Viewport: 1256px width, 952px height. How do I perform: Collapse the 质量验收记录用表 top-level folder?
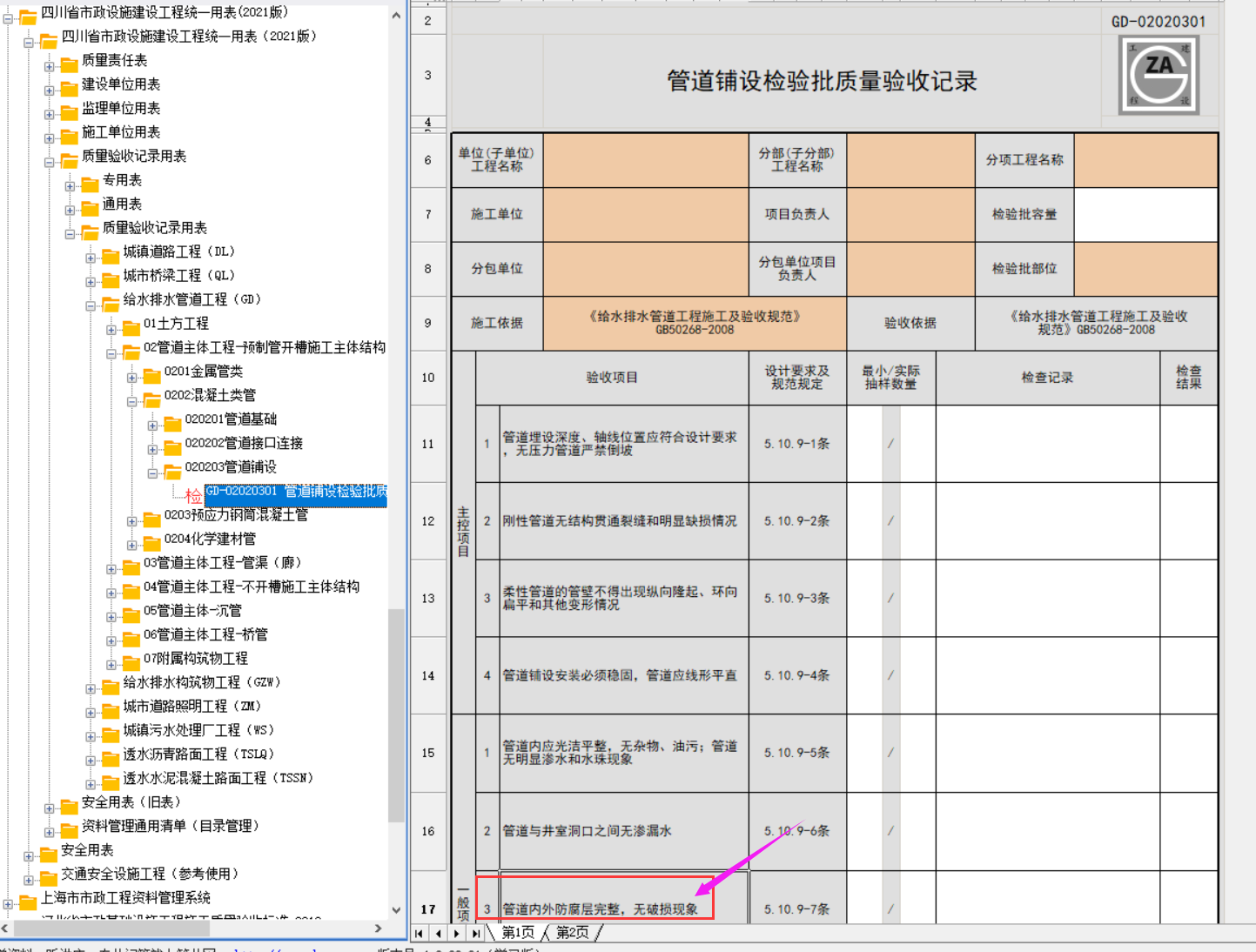click(x=50, y=162)
